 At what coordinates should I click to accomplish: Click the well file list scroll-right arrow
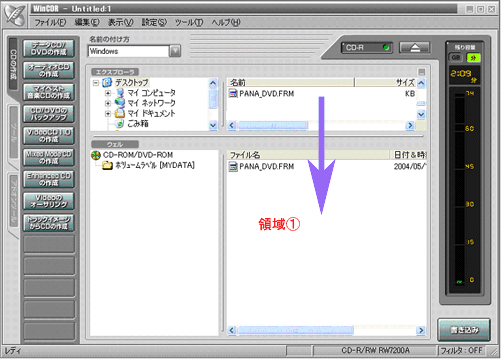coord(421,330)
